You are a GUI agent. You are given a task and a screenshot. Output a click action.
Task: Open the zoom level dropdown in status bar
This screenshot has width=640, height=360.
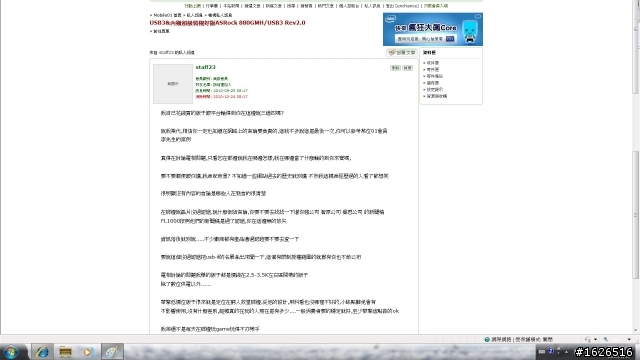[629, 339]
